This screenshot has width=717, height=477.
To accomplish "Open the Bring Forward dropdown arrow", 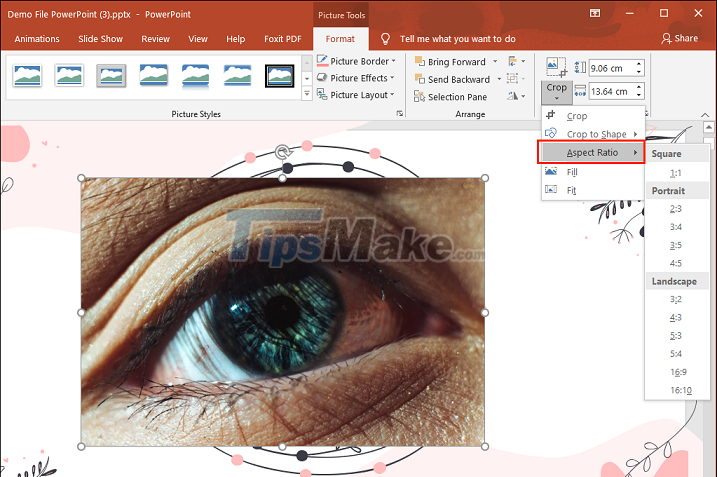I will [x=495, y=61].
